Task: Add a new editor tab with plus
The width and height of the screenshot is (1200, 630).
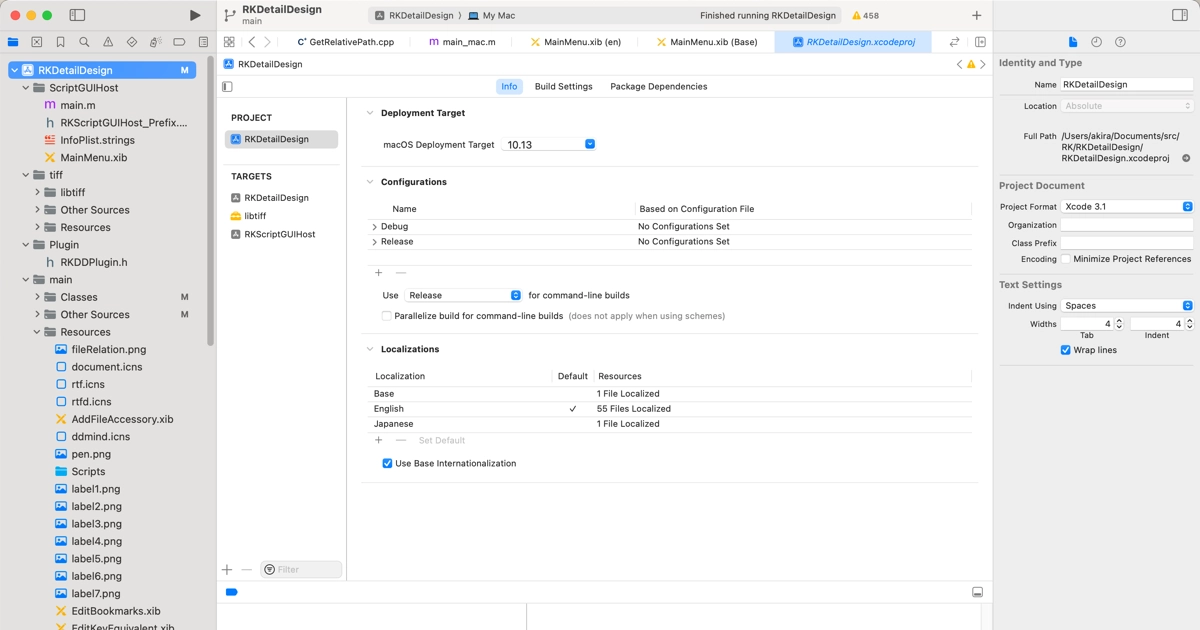Action: [x=977, y=15]
